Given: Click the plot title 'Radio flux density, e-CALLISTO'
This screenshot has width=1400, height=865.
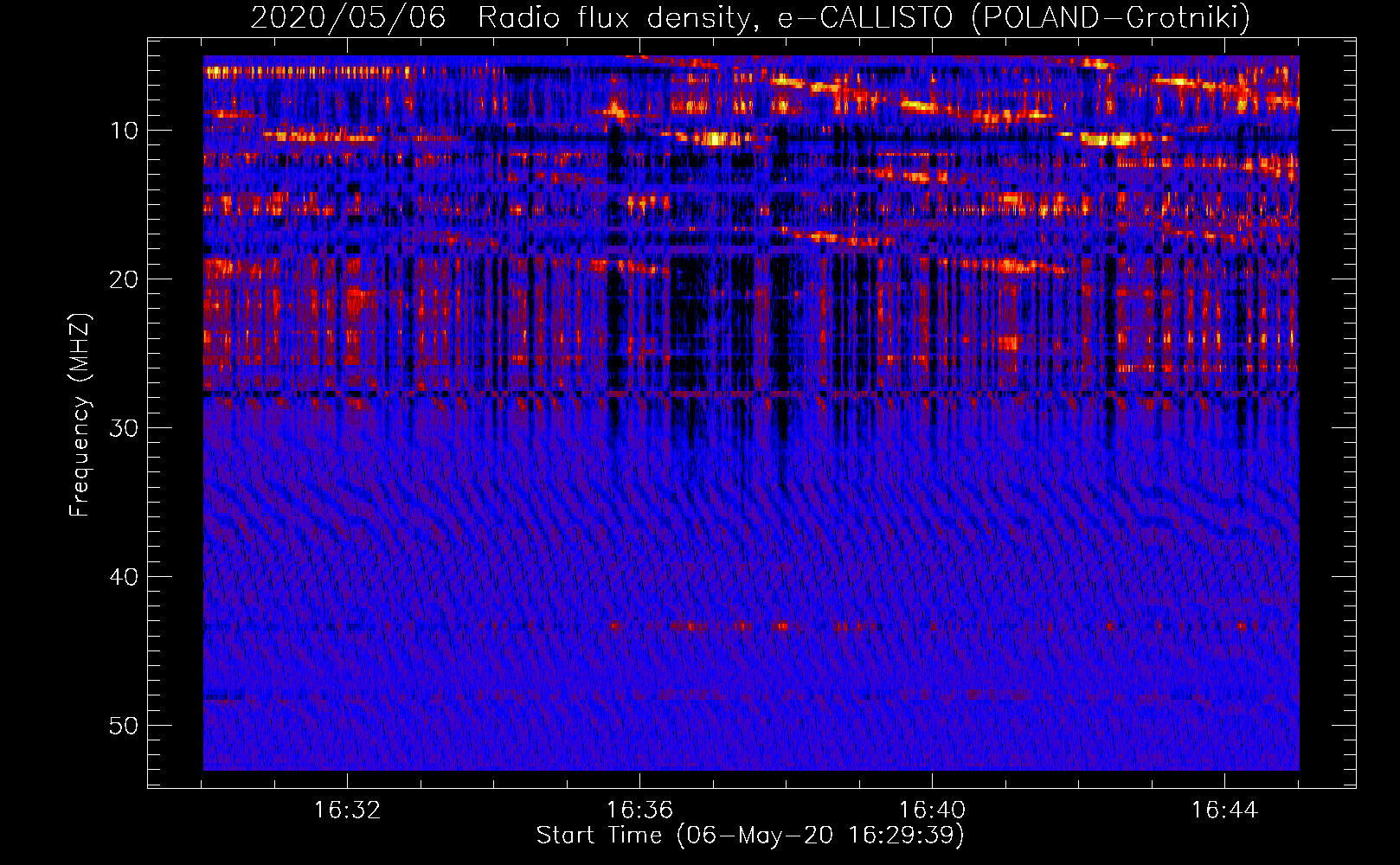Looking at the screenshot, I should [x=715, y=17].
